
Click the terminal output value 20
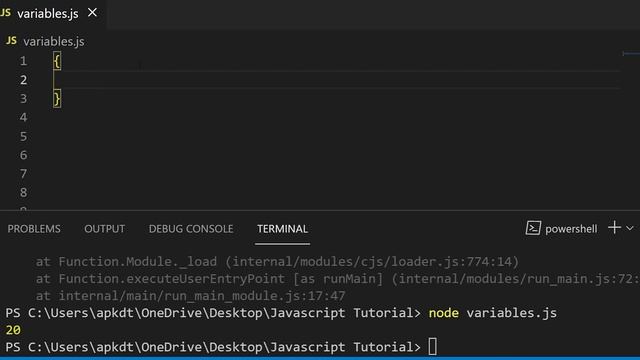click(x=13, y=330)
